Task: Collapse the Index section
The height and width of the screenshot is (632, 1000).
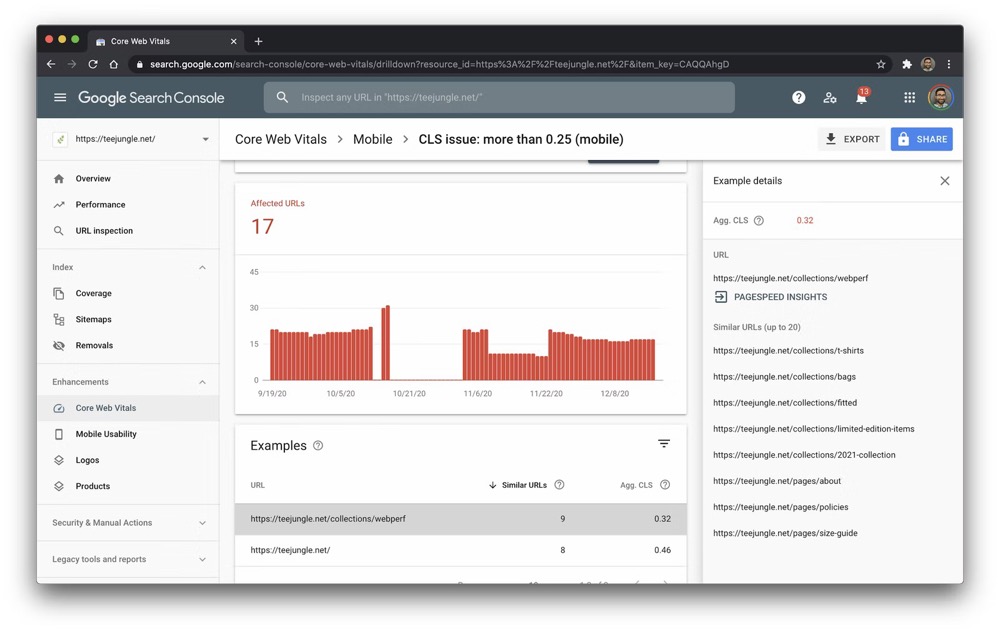Action: coord(202,268)
